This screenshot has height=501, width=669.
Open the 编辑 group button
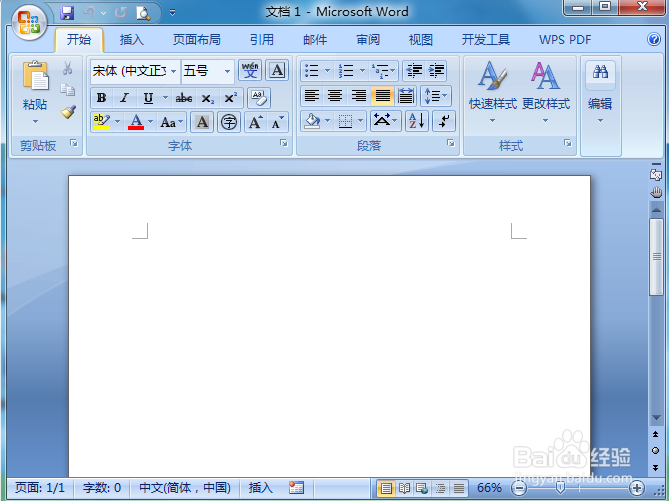click(x=600, y=92)
